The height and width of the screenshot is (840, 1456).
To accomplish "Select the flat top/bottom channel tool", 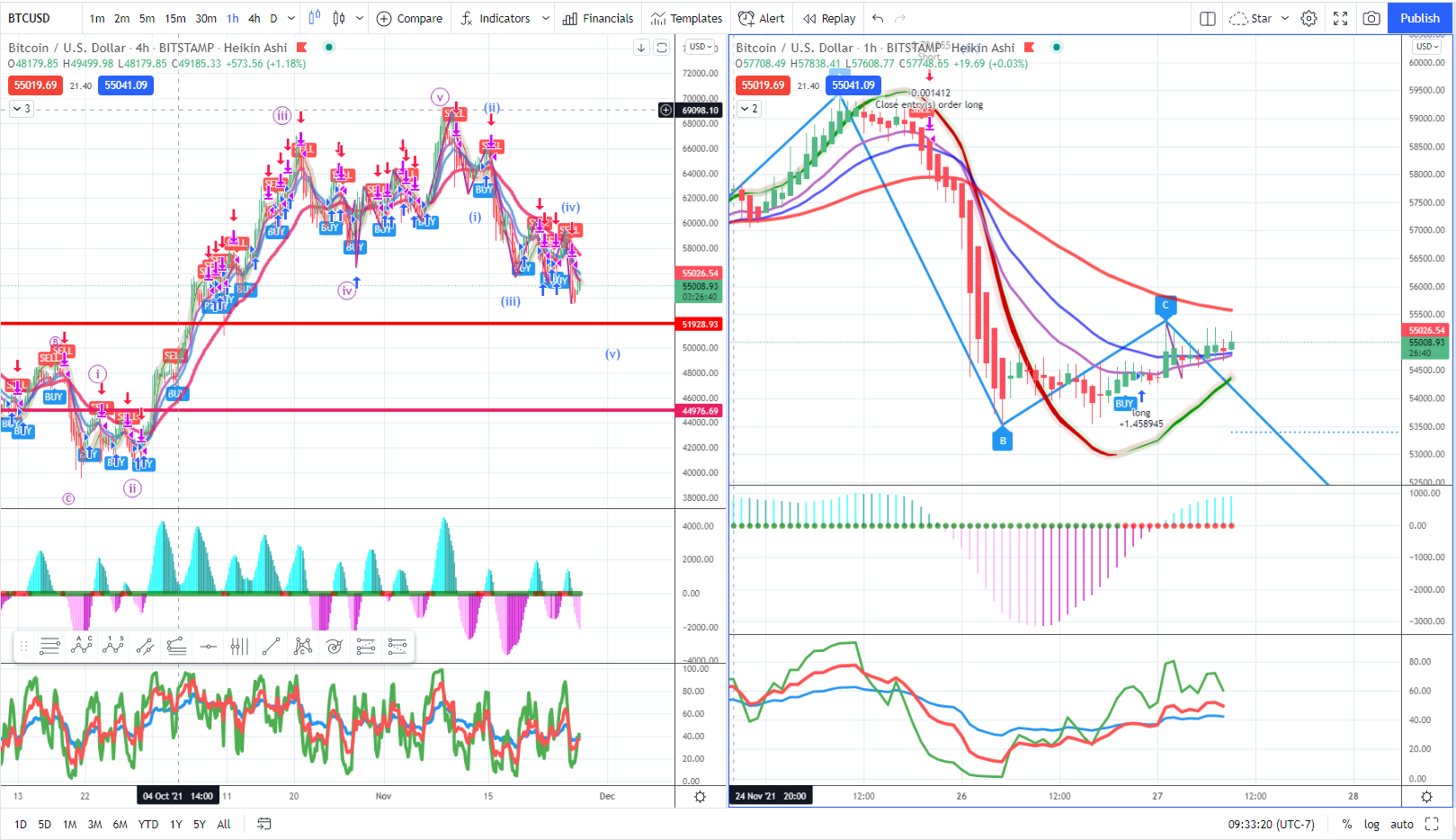I will pyautogui.click(x=176, y=646).
